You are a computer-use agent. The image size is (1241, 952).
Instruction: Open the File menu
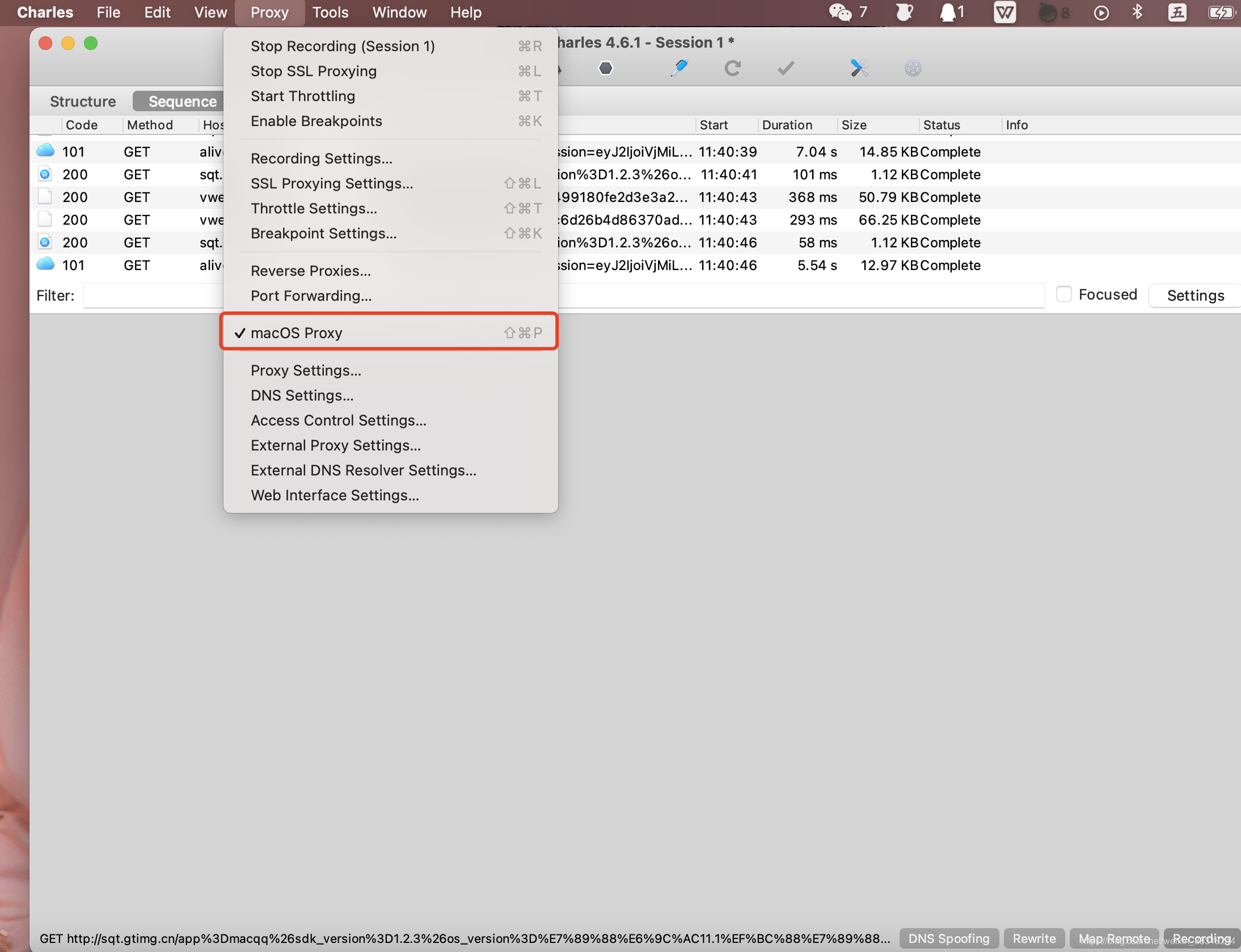coord(108,12)
